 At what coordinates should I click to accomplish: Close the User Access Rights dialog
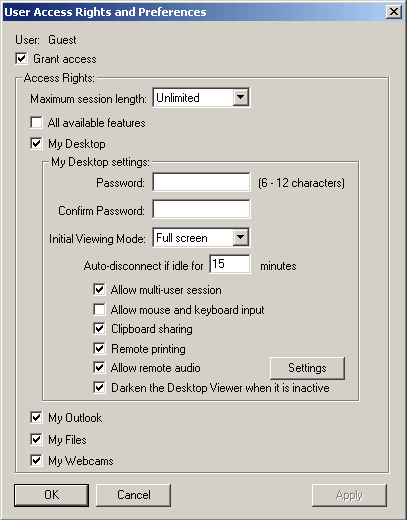[x=394, y=12]
